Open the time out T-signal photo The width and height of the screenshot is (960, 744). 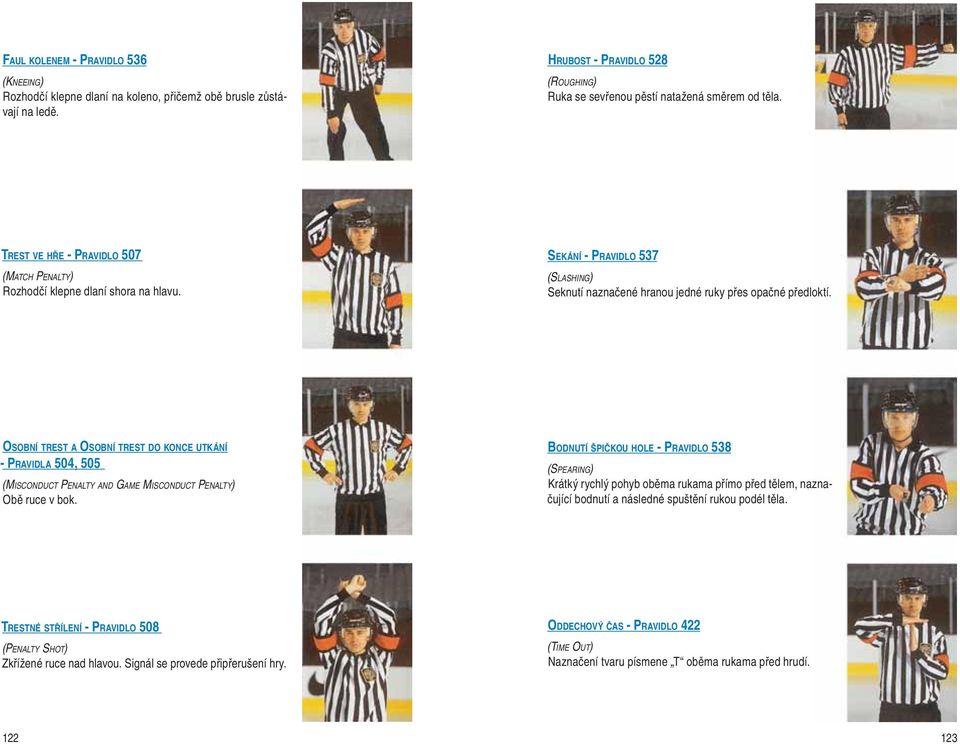pyautogui.click(x=901, y=642)
